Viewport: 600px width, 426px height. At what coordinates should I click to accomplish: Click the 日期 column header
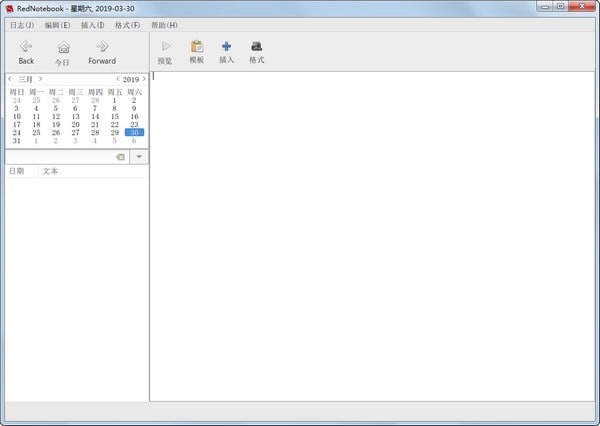coord(17,171)
